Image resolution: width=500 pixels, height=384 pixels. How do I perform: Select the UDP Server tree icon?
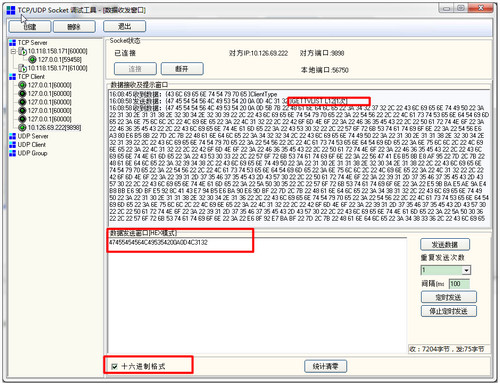(x=13, y=136)
